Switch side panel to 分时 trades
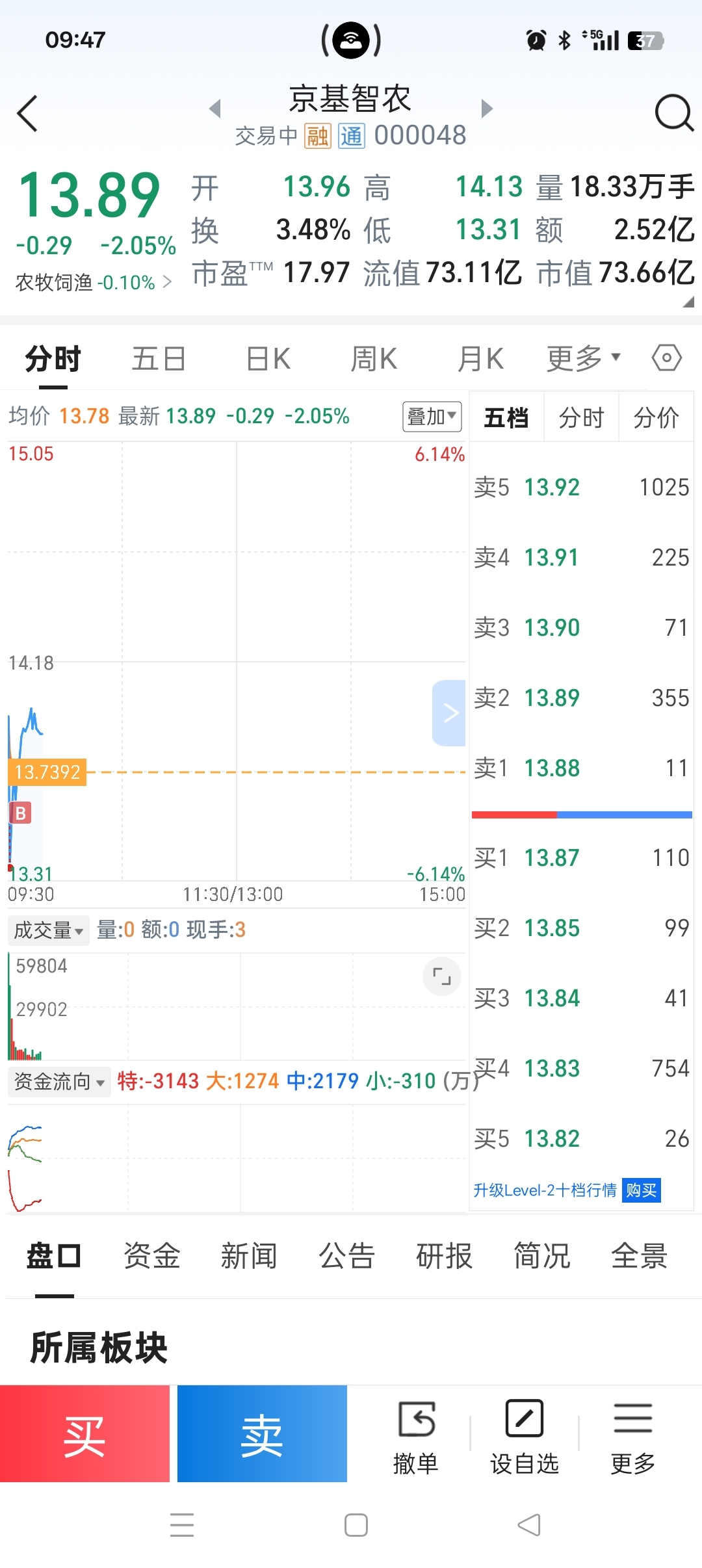702x1568 pixels. [581, 417]
